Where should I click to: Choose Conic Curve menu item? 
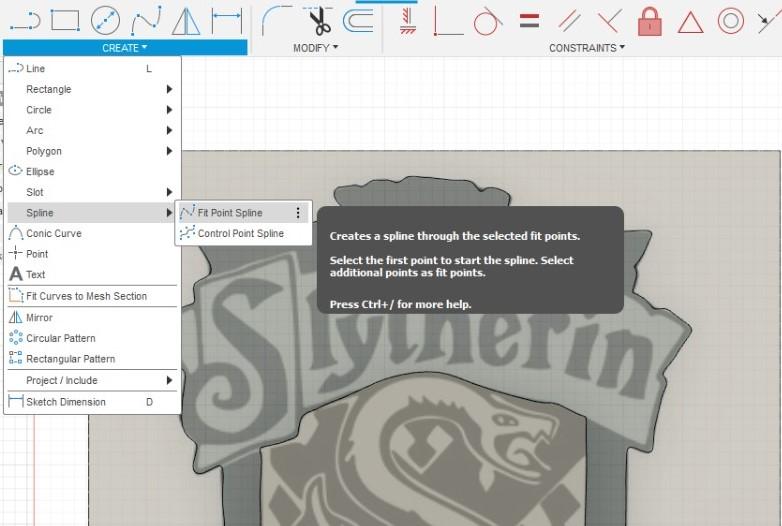tap(92, 233)
